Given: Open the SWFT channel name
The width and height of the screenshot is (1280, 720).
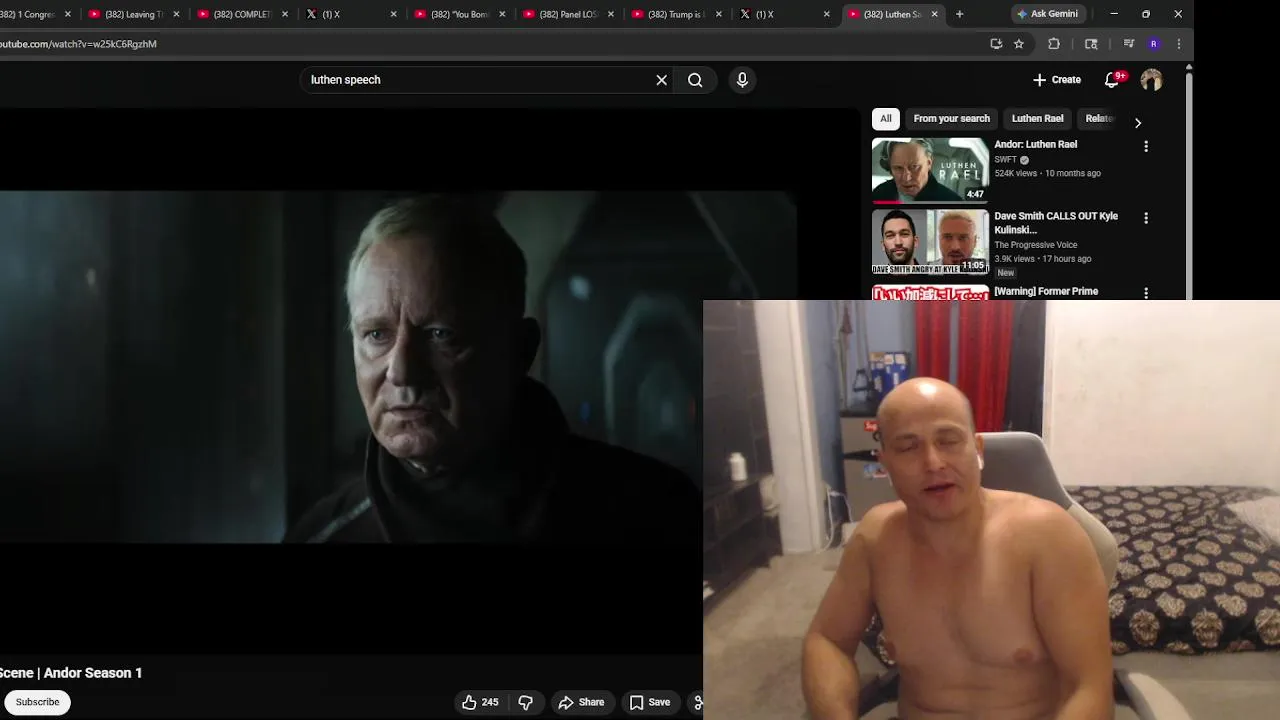Looking at the screenshot, I should (x=1005, y=160).
